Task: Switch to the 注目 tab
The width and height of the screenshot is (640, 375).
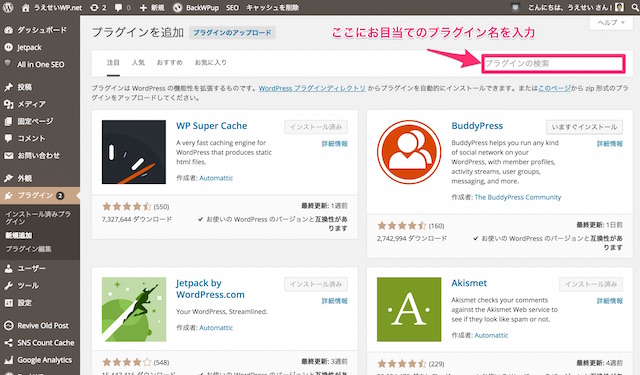Action: pos(113,62)
